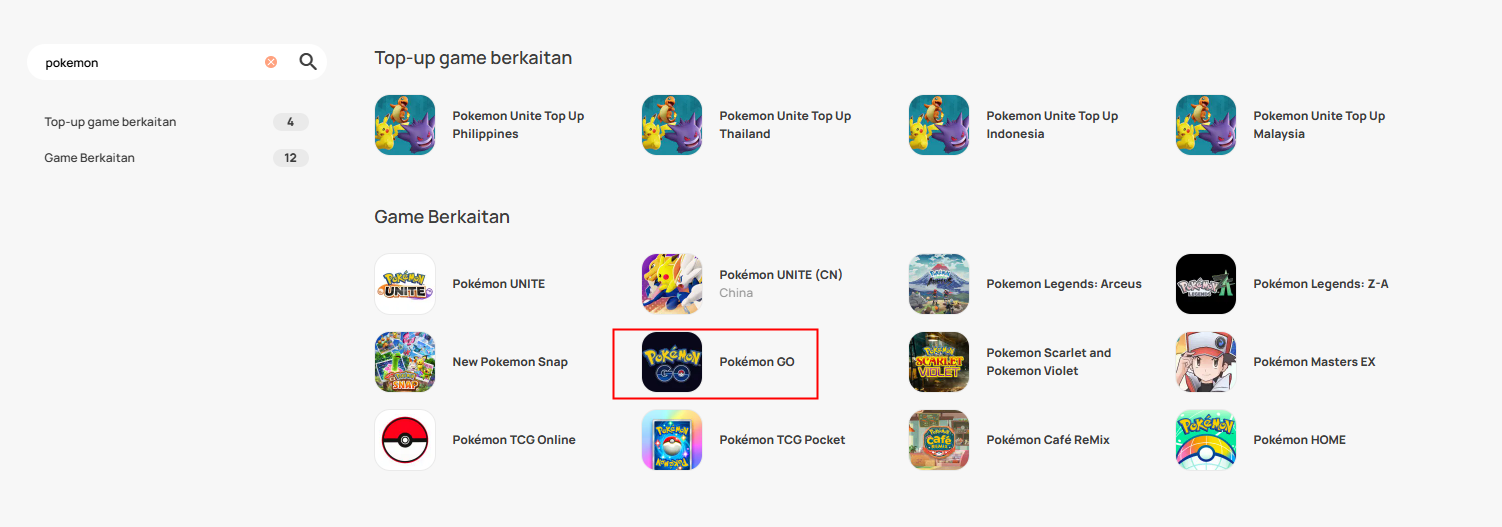The width and height of the screenshot is (1502, 527).
Task: Open the Pokémon GO game icon
Action: 672,362
